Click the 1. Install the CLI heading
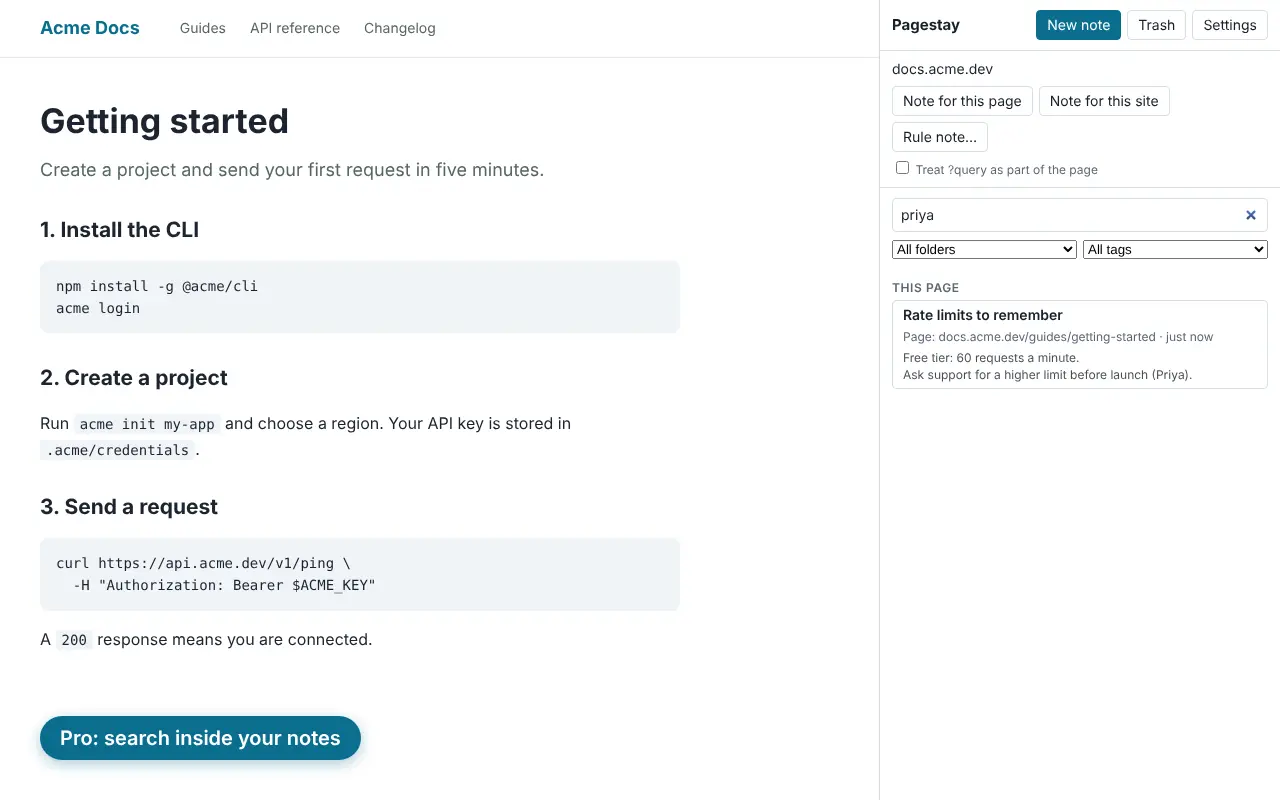Screen dimensions: 1280x800 [120, 230]
